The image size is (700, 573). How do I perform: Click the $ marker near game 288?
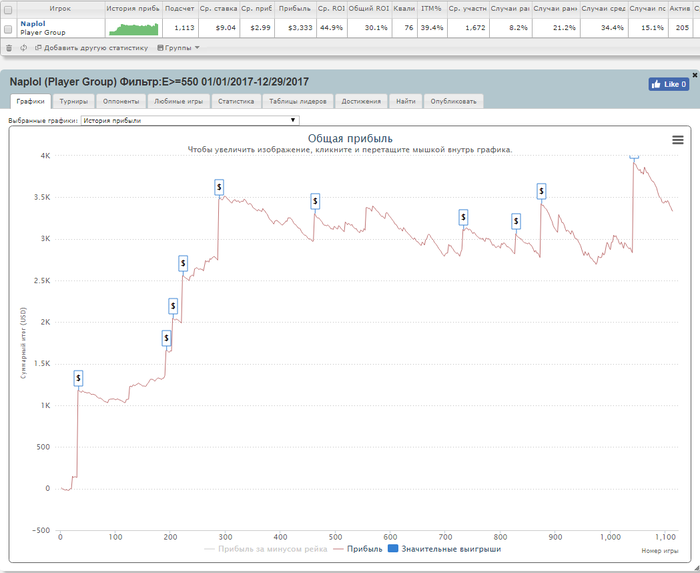click(219, 187)
